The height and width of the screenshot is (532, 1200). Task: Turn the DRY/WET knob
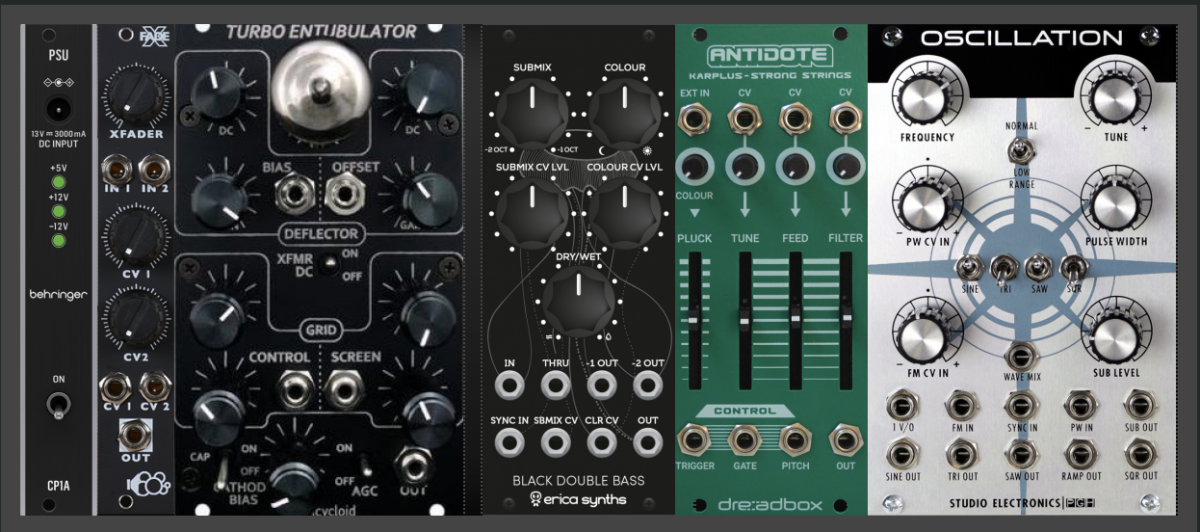tap(579, 301)
